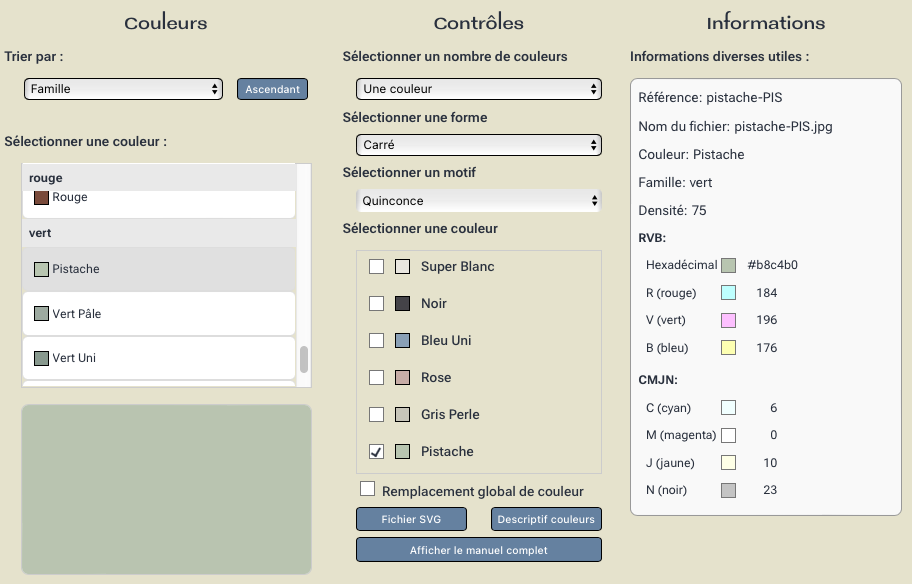
Task: Click the cyan R (rouge) indicator square
Action: 729,293
